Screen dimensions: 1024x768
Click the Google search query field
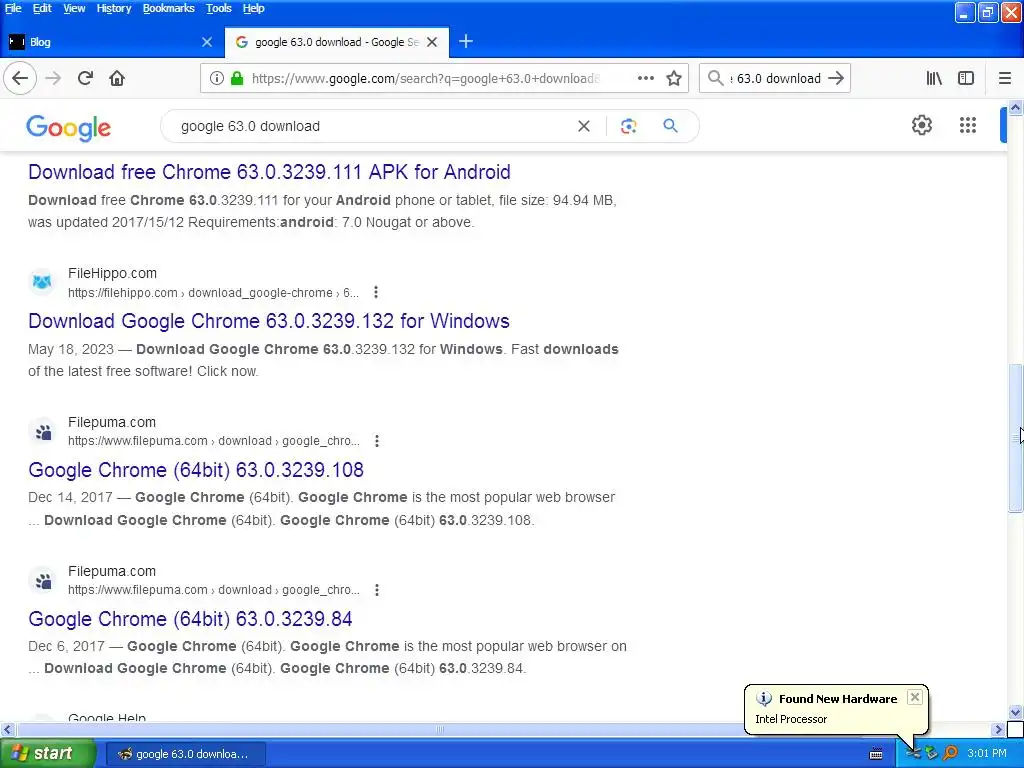click(x=372, y=126)
